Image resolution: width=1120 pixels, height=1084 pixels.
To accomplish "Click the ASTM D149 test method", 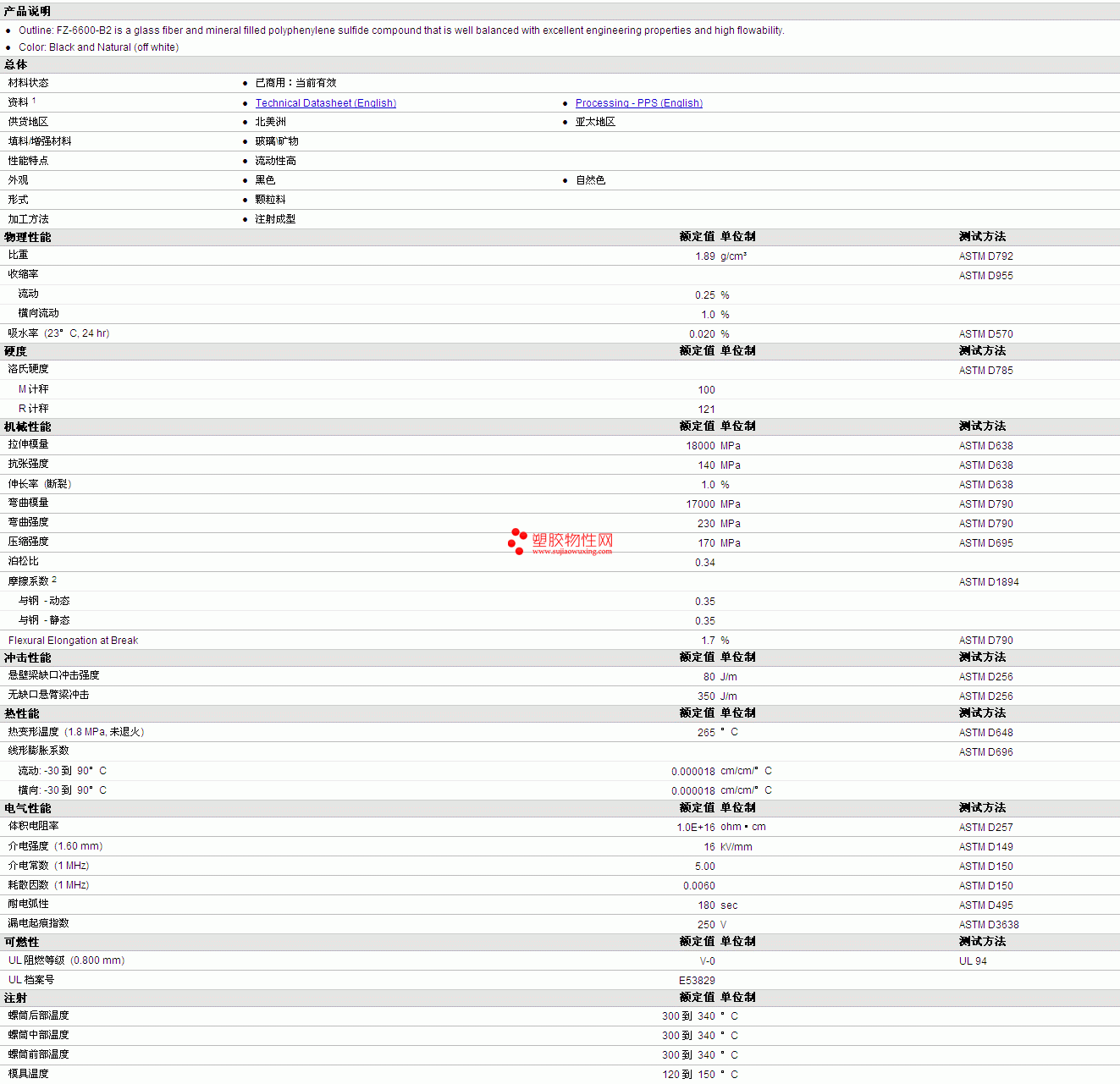I will pyautogui.click(x=985, y=847).
